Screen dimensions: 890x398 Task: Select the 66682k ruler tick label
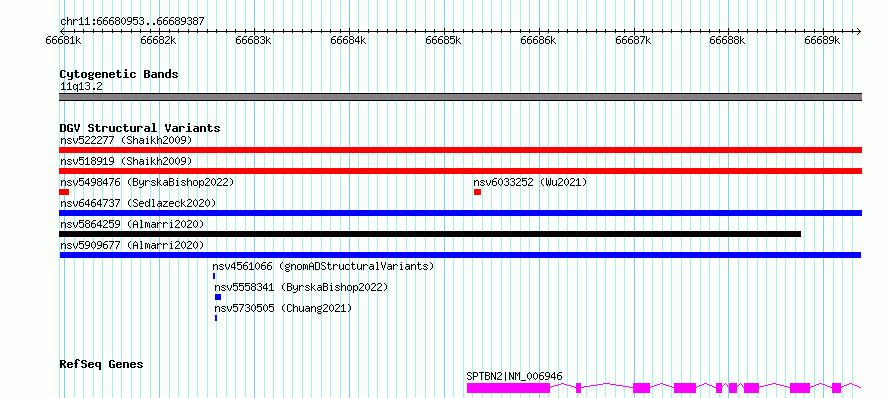tap(158, 41)
